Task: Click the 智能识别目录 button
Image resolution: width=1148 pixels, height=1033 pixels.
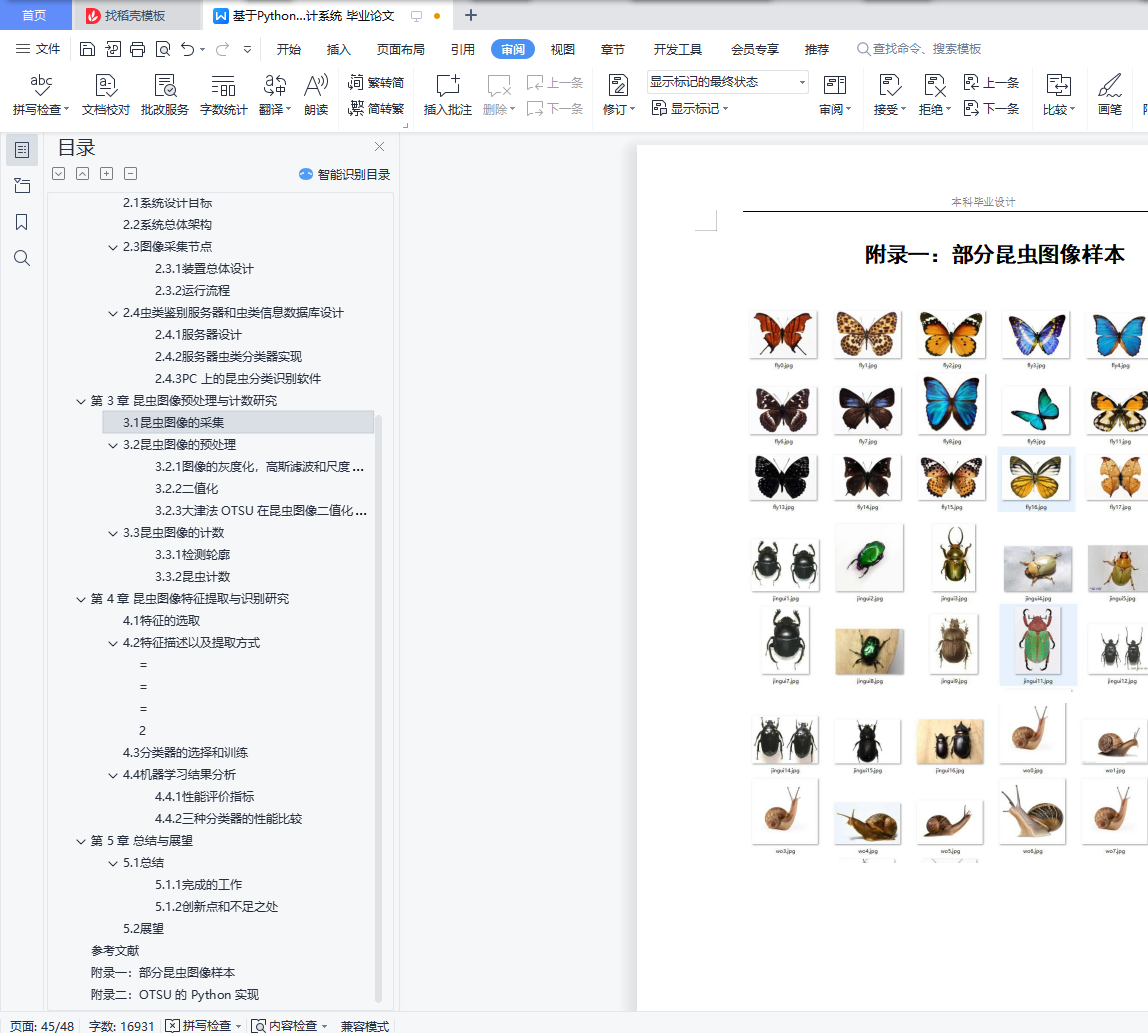Action: click(344, 174)
